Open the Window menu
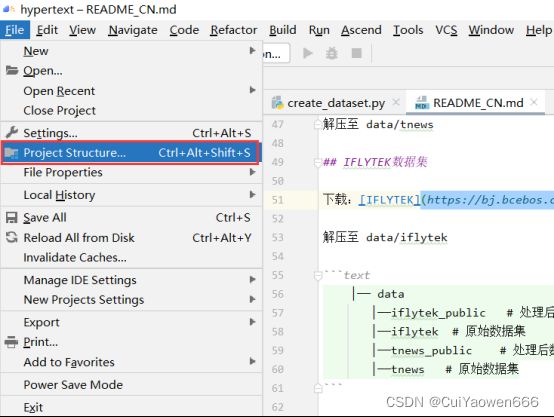The width and height of the screenshot is (554, 417). click(x=491, y=30)
